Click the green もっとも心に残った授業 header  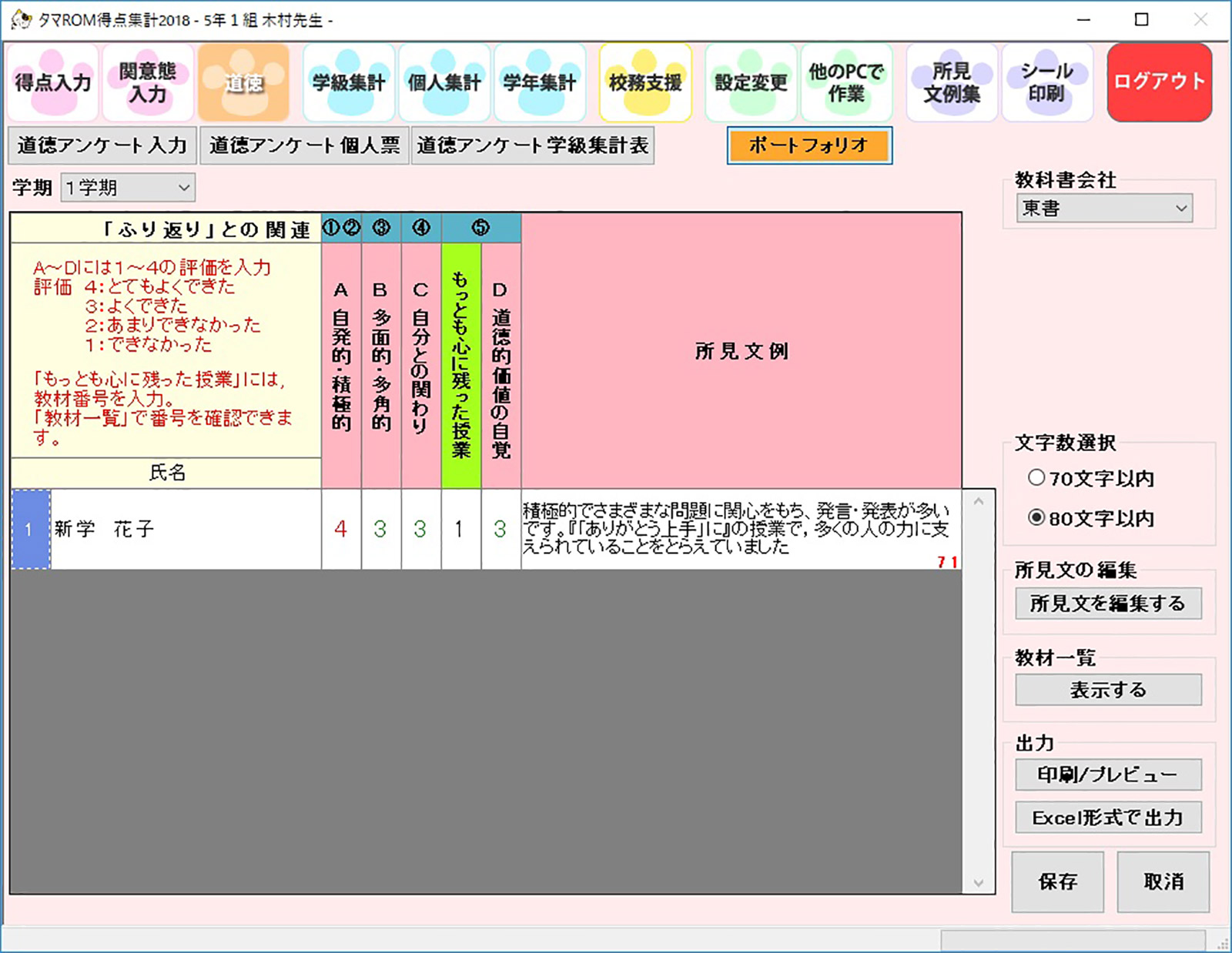tap(461, 366)
